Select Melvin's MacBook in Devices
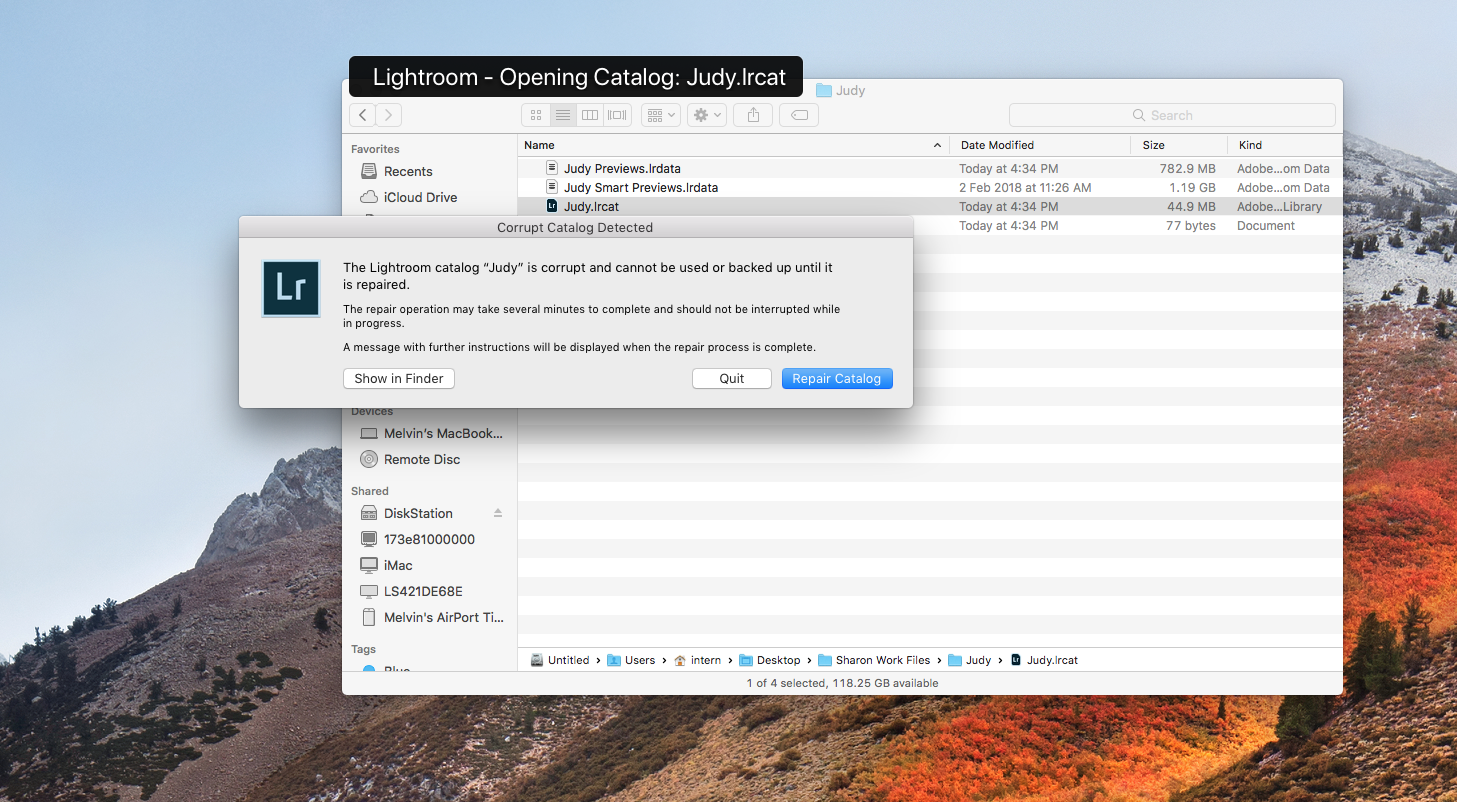 pyautogui.click(x=430, y=433)
